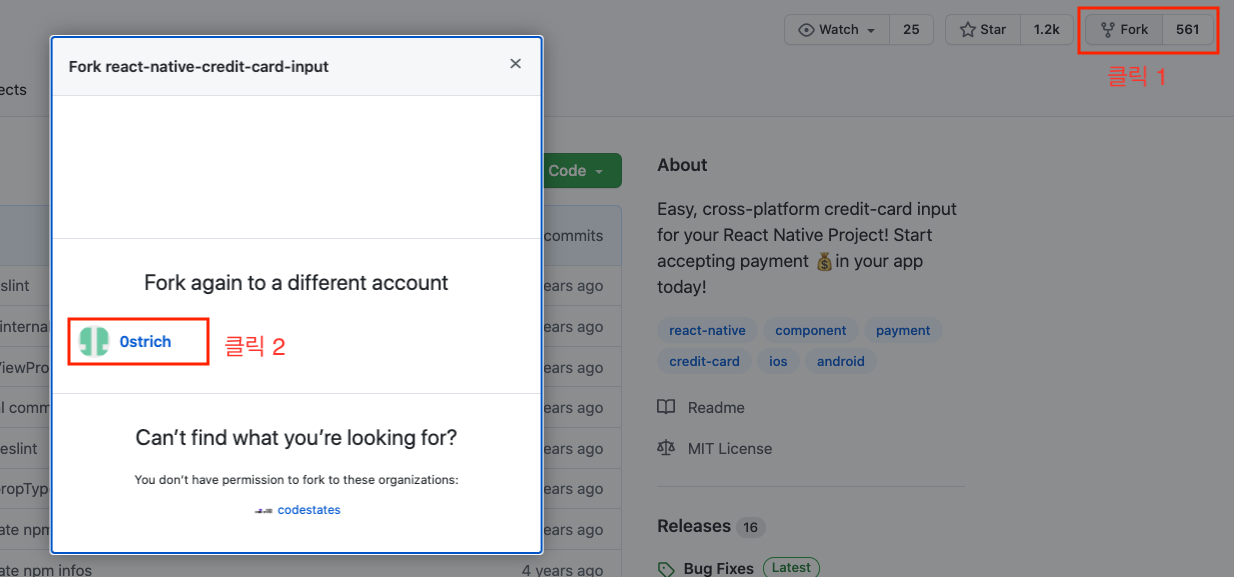Screen dimensions: 1234x577
Task: Click the Bug Fixes release tag icon
Action: (666, 569)
